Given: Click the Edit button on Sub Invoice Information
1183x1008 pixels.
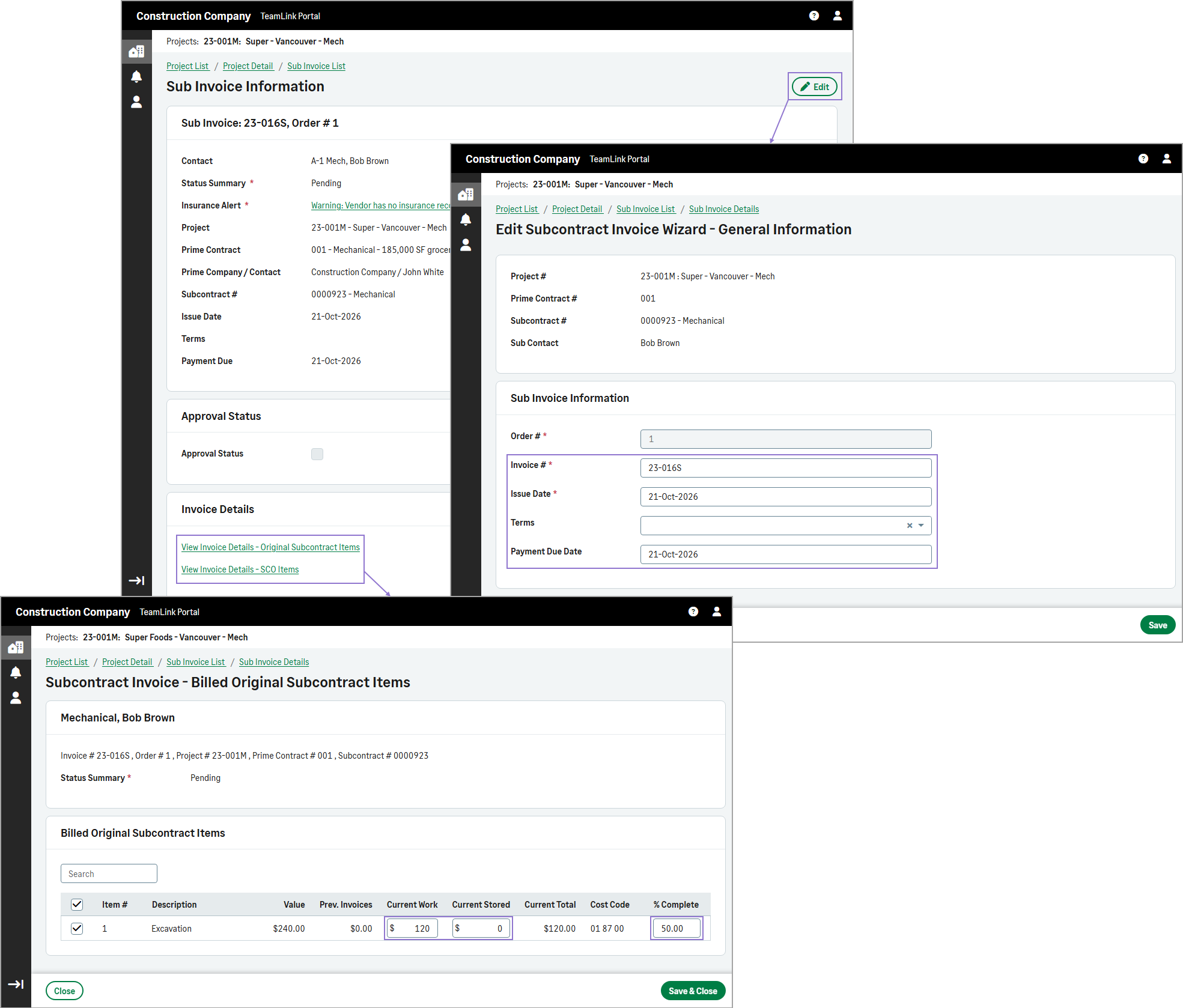Looking at the screenshot, I should 815,87.
